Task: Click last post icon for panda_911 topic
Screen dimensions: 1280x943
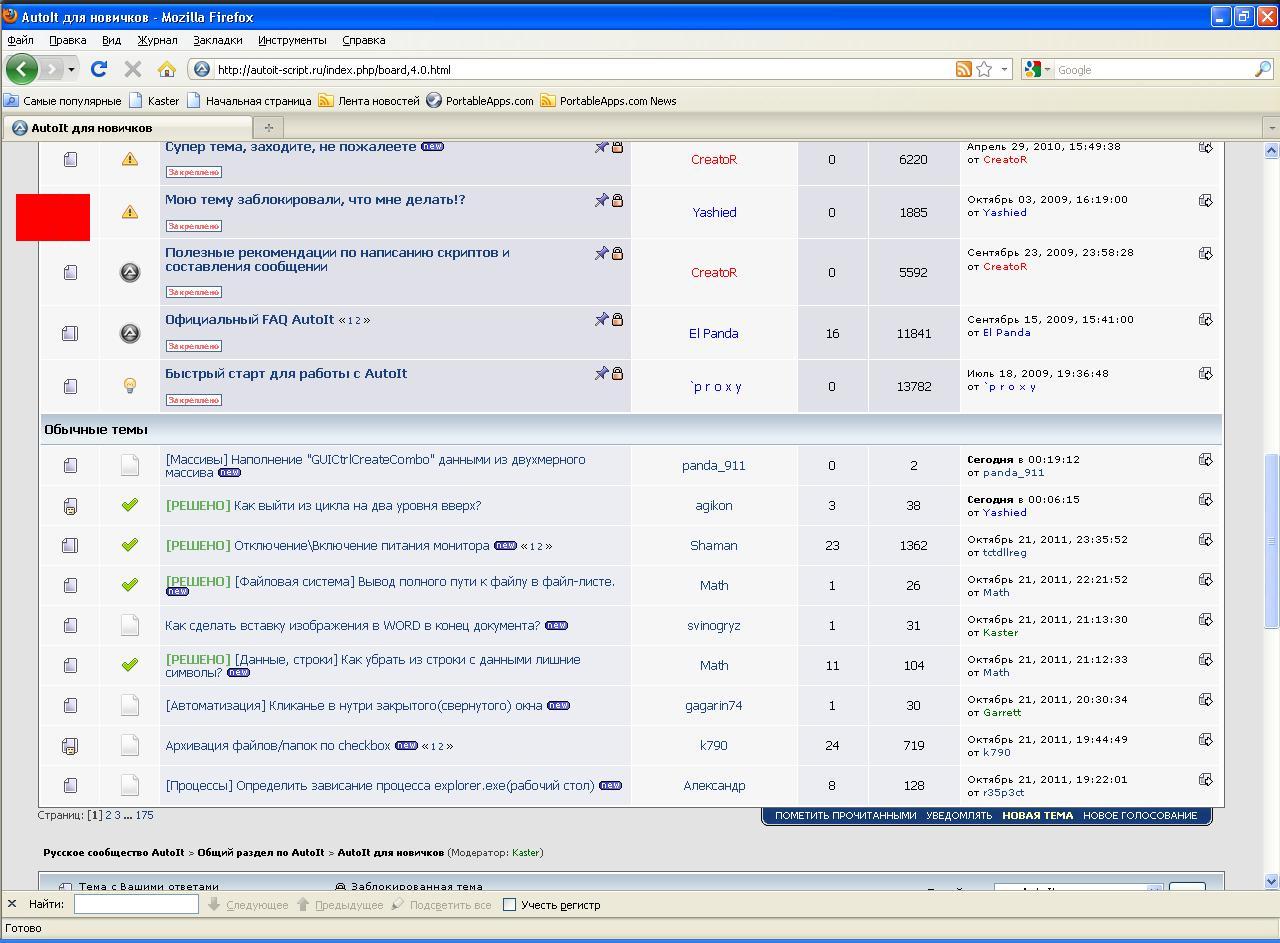Action: 1205,460
